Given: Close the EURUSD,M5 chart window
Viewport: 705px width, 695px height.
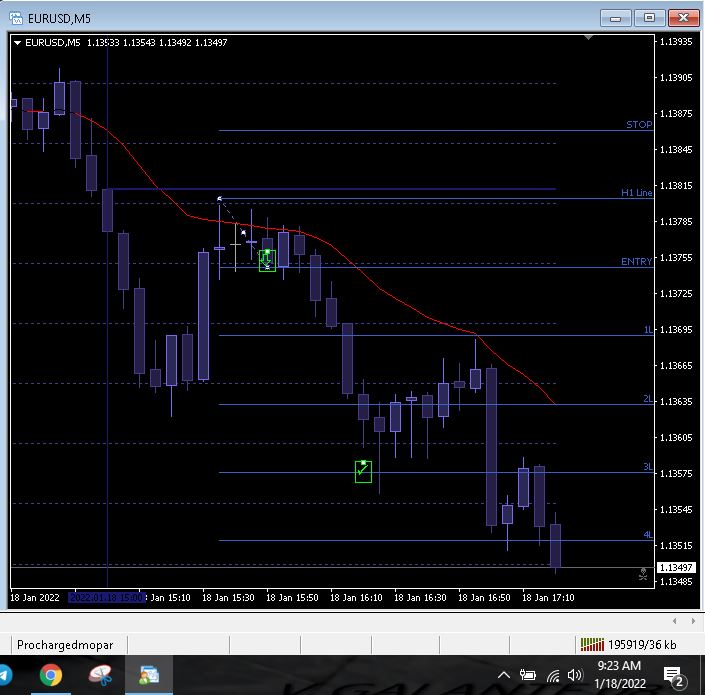Looking at the screenshot, I should 683,18.
